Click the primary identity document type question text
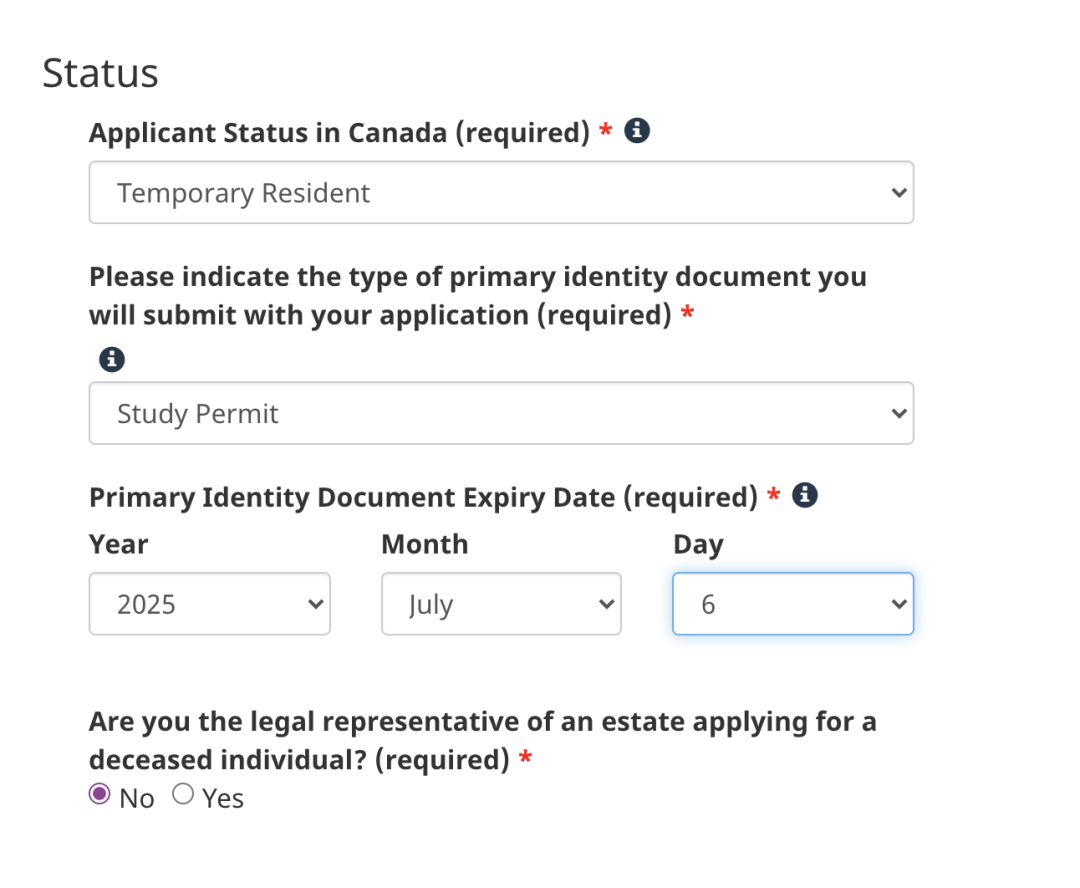 (x=478, y=296)
